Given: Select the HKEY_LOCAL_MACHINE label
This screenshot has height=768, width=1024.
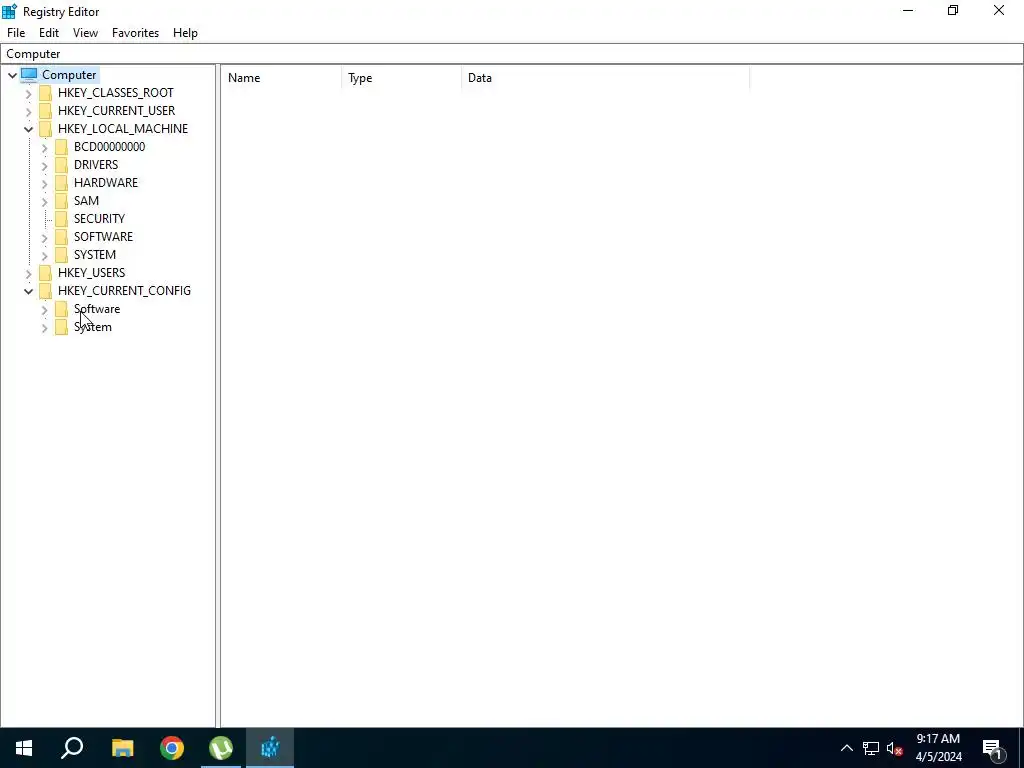Looking at the screenshot, I should coord(123,129).
